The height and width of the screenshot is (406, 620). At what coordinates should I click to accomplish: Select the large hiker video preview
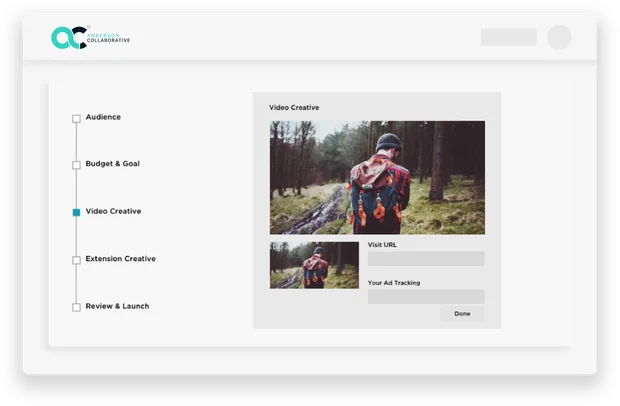coord(377,178)
